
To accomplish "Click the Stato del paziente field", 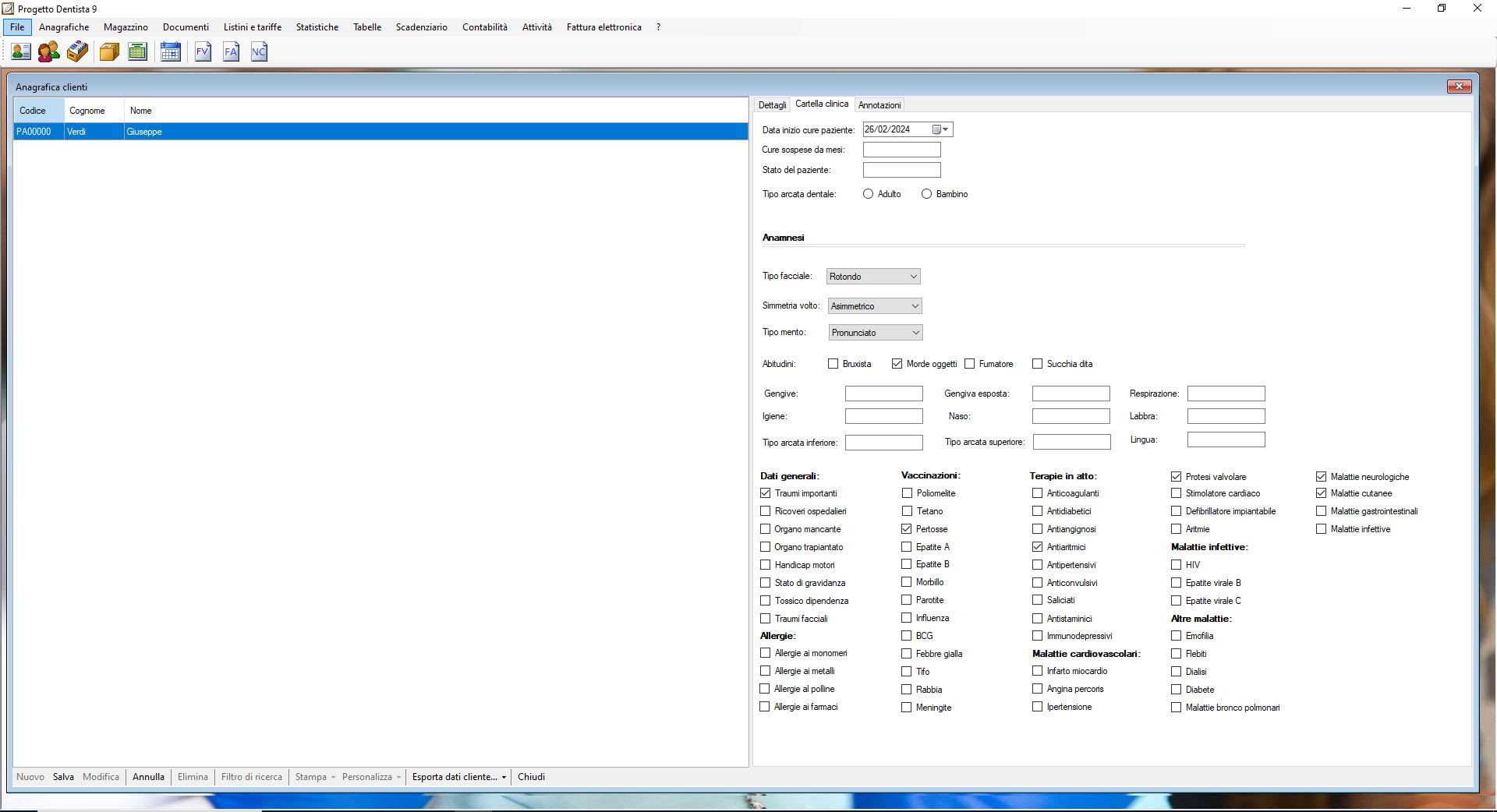I will 901,170.
